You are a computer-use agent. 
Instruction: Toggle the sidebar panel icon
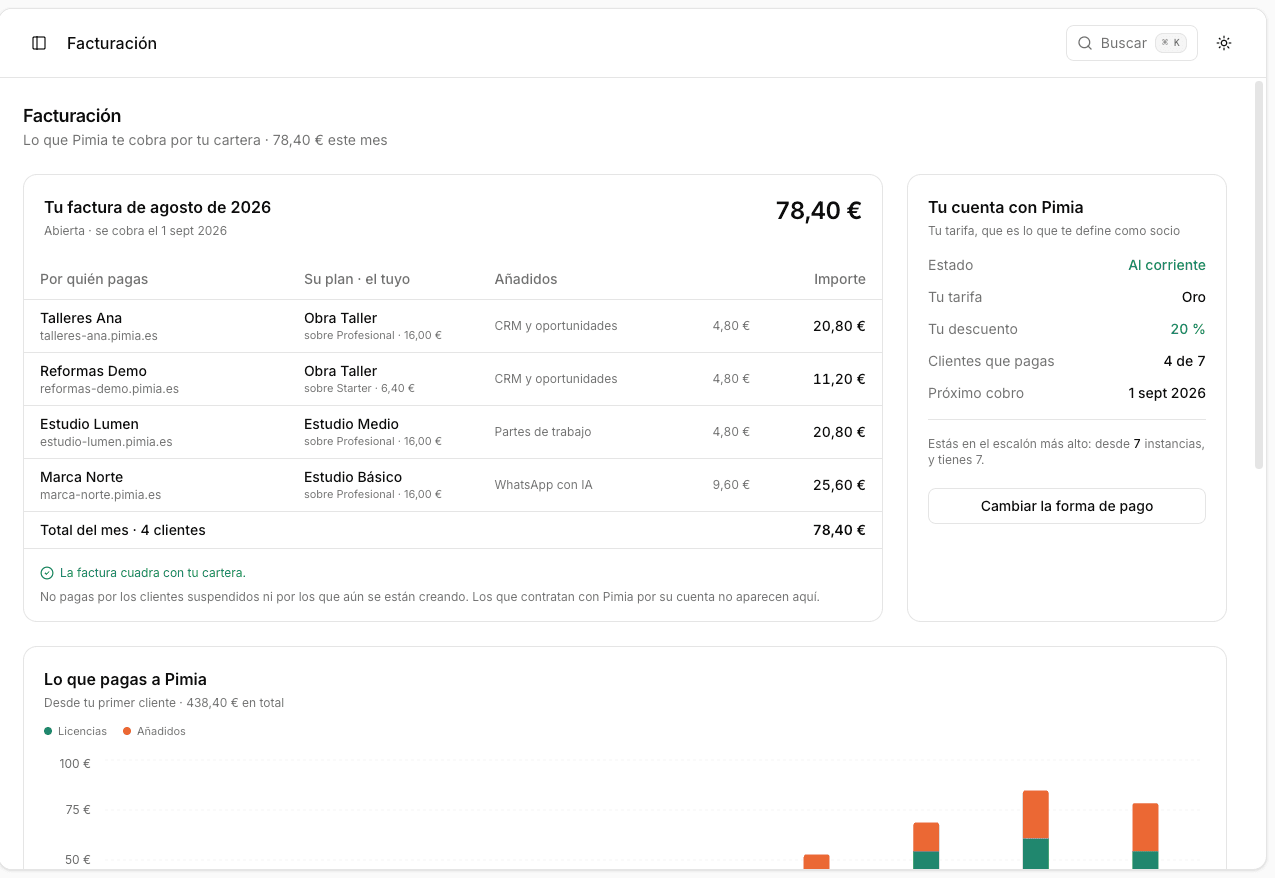coord(39,43)
